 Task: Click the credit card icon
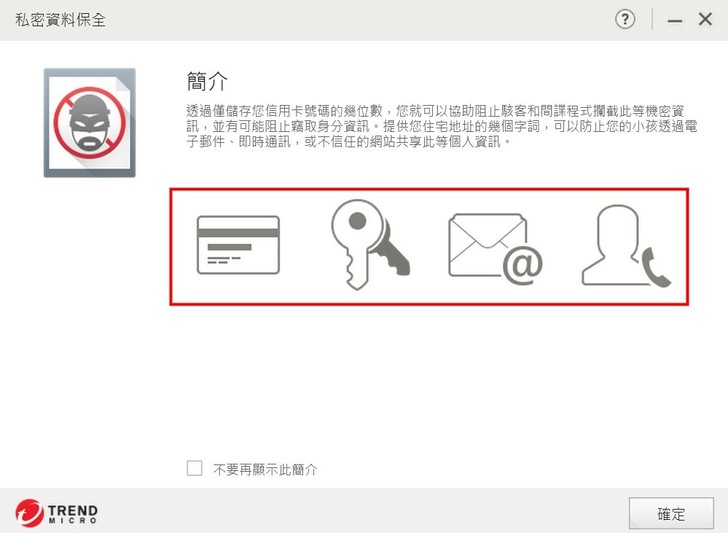[238, 245]
